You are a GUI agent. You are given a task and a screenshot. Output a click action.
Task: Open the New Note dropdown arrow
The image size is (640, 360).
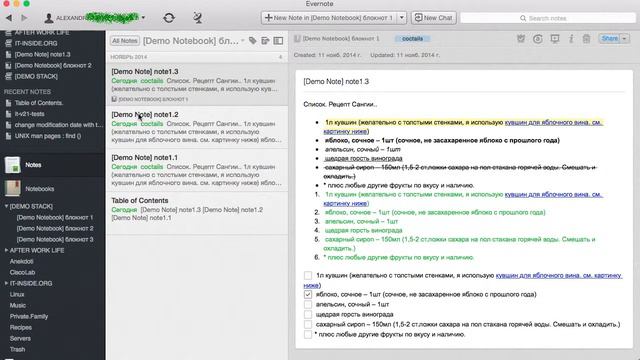point(402,18)
